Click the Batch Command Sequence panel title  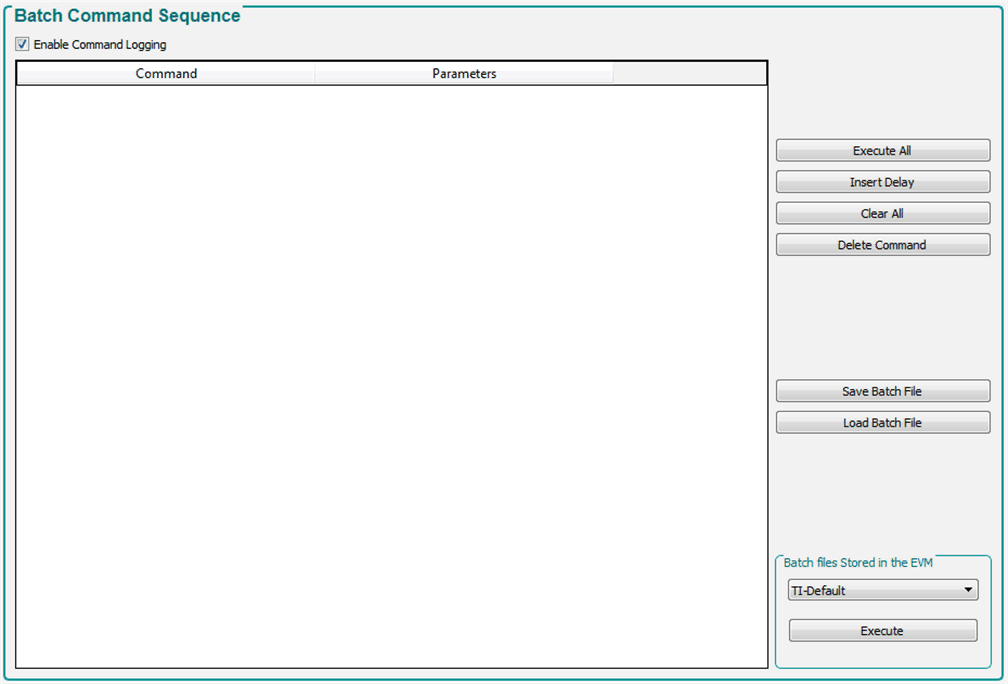tap(127, 16)
